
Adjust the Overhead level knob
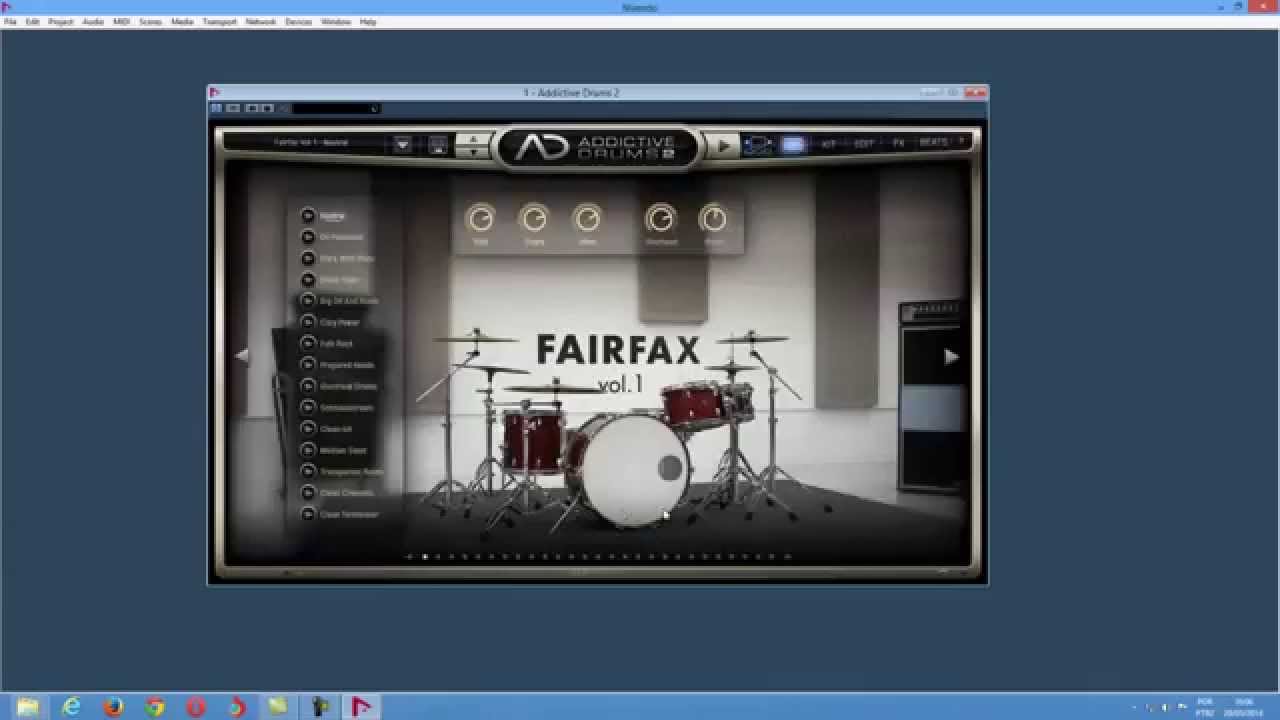tap(660, 218)
